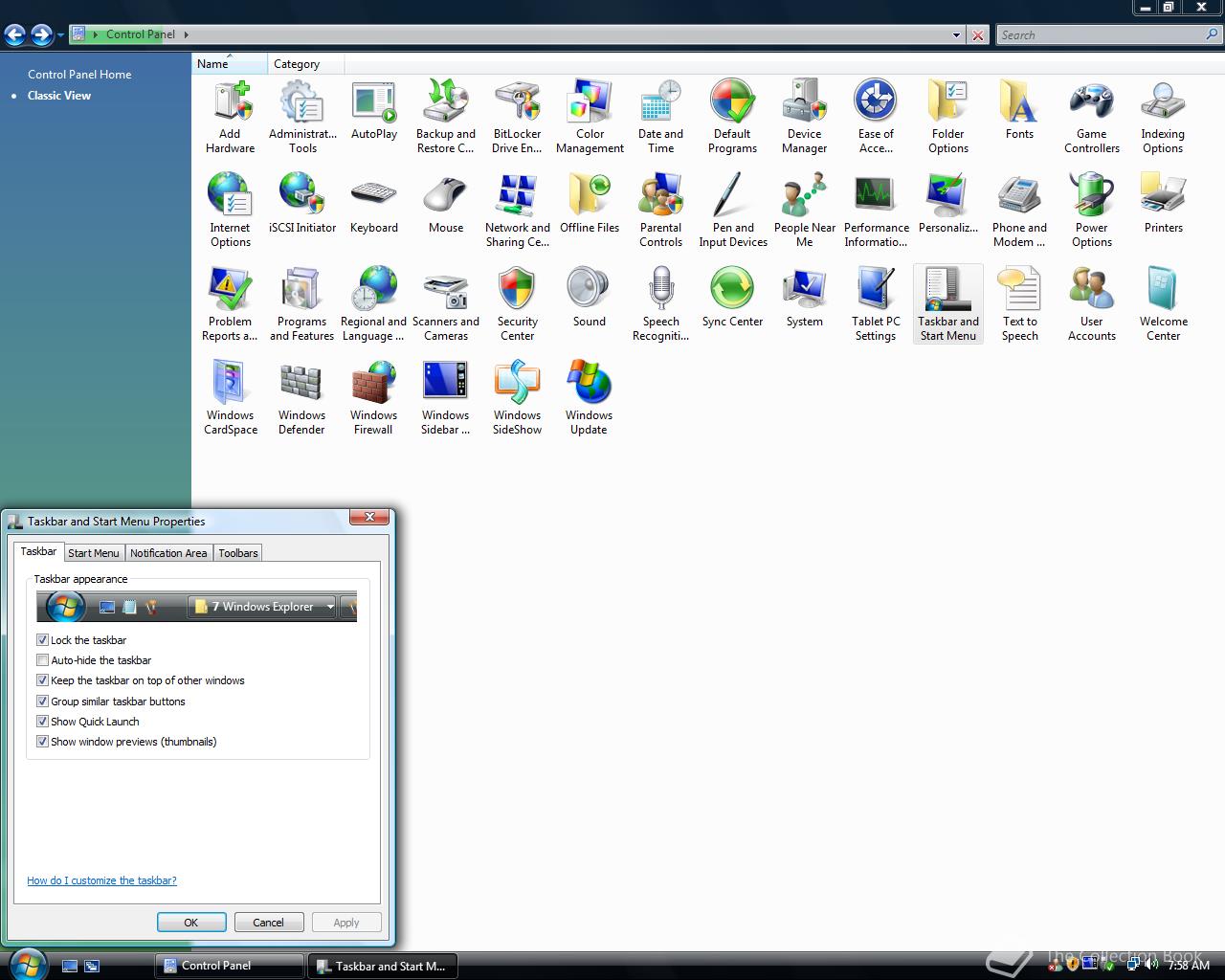Switch to the Notification Area tab
The height and width of the screenshot is (980, 1225).
pos(168,553)
